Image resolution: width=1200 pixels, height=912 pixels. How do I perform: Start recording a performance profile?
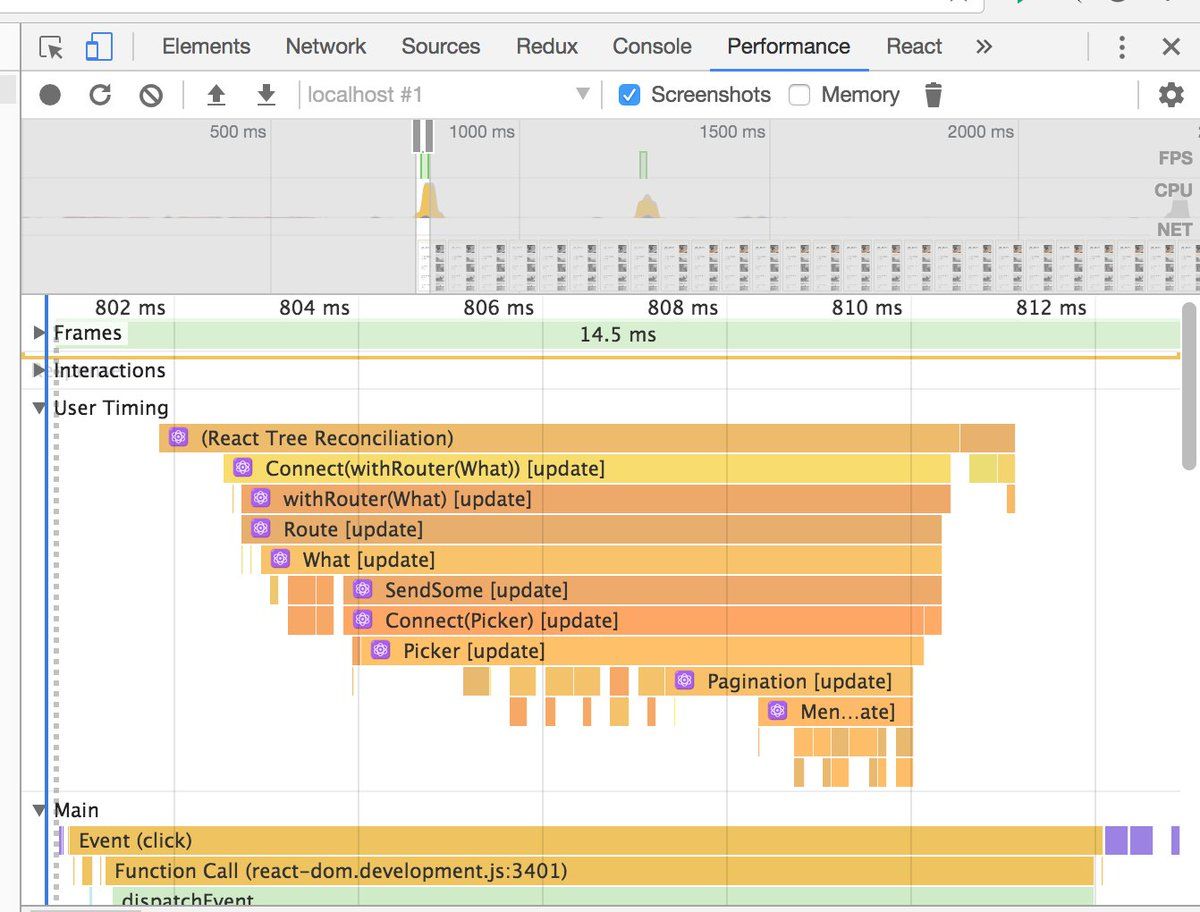pos(50,95)
